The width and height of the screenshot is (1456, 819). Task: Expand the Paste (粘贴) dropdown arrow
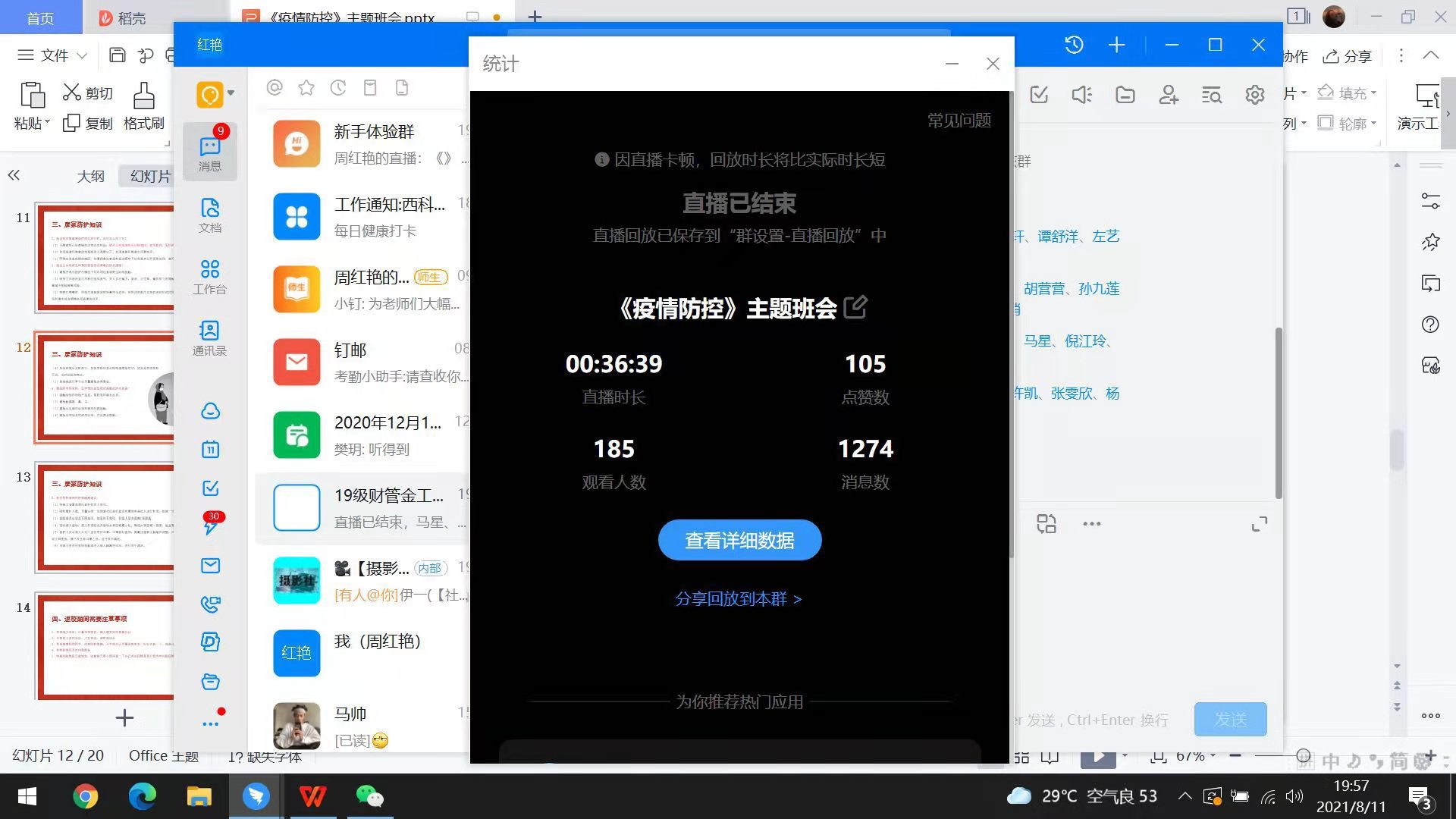(47, 123)
